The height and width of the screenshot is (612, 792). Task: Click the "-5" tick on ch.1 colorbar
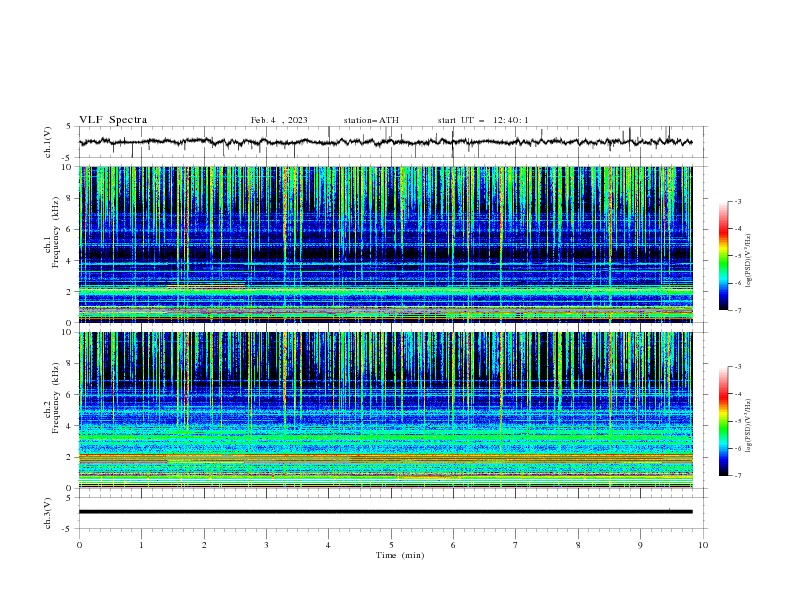[738, 256]
